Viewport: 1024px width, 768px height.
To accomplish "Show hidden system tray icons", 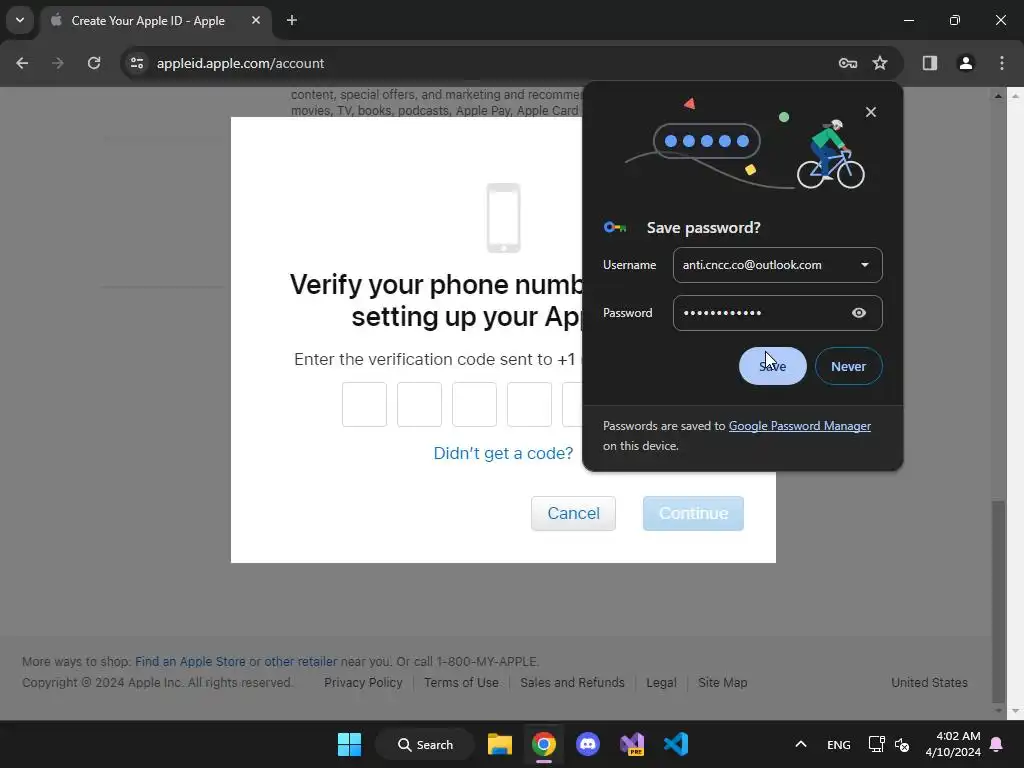I will click(801, 744).
